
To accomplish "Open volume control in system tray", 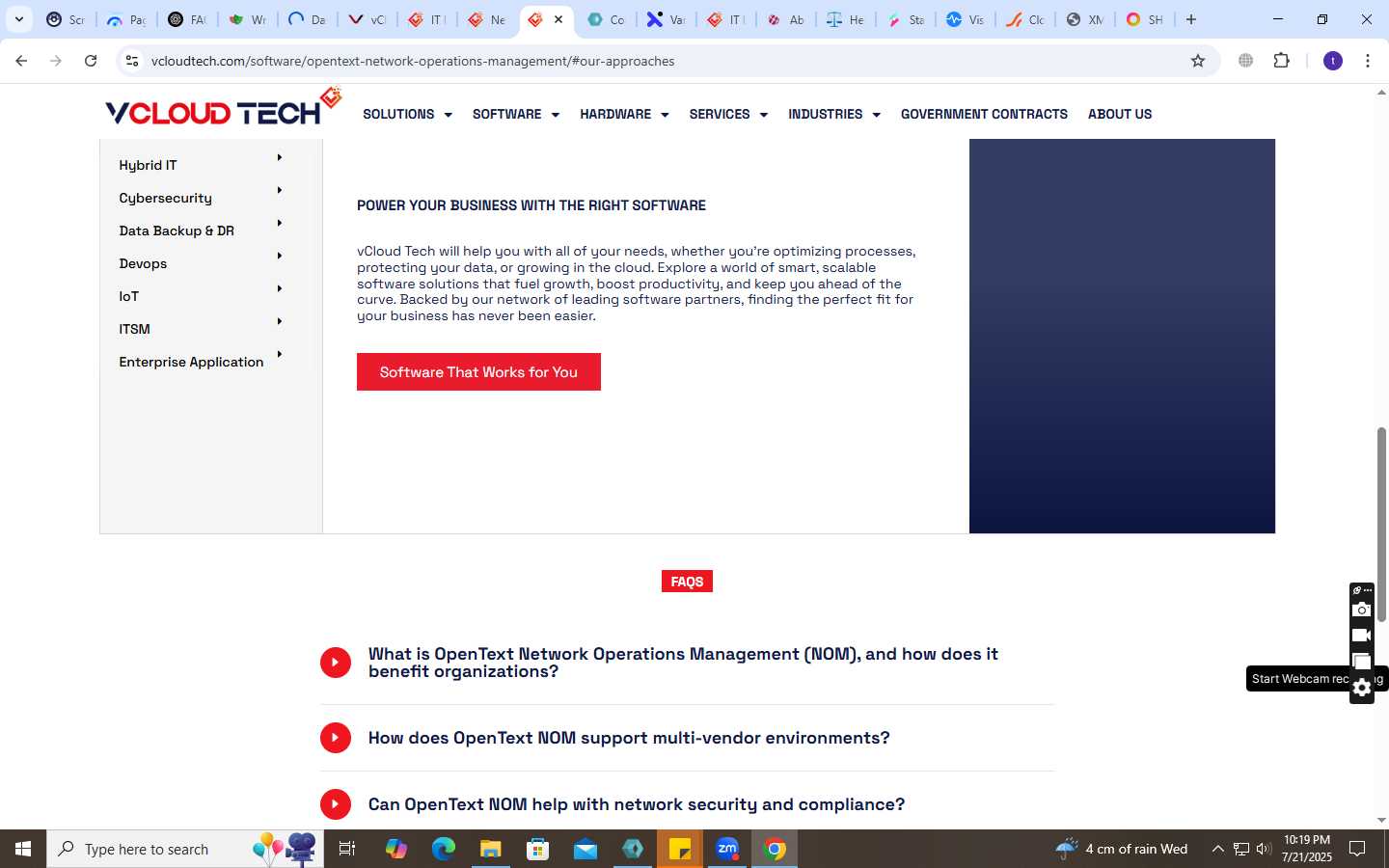I will point(1264,849).
